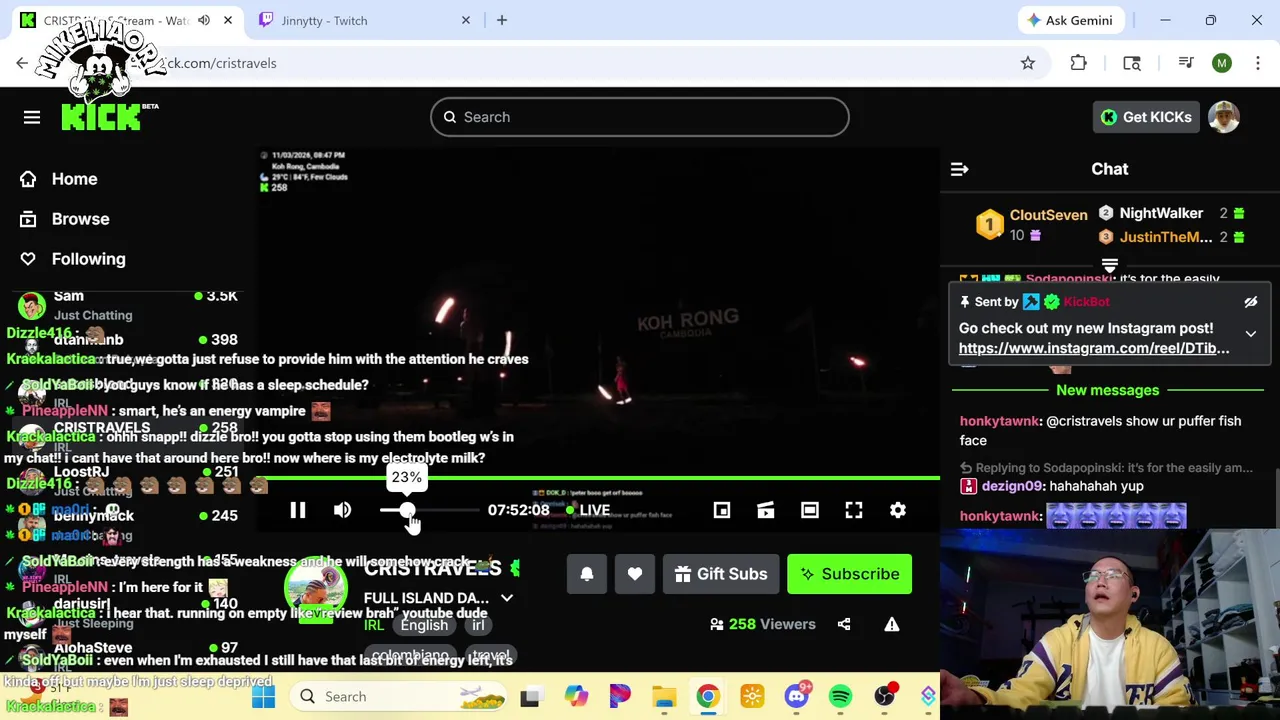Hide the pinned message
The image size is (1280, 720).
click(1251, 302)
